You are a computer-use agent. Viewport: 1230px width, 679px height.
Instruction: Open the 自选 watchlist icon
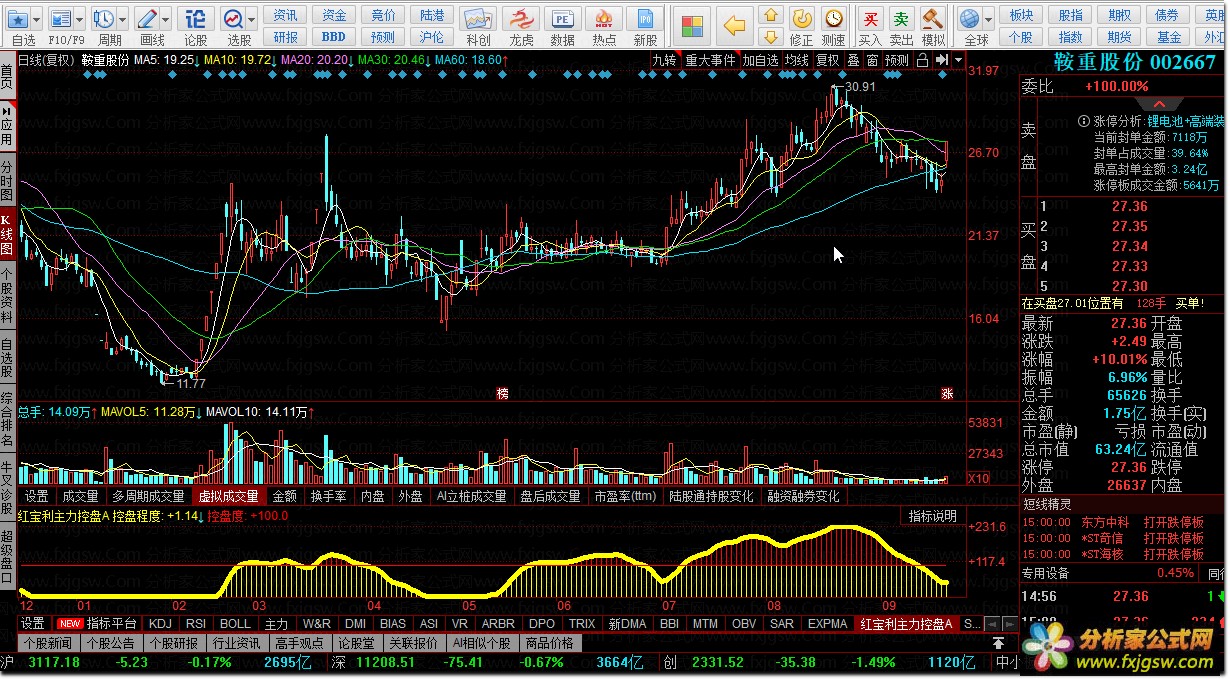(x=17, y=17)
